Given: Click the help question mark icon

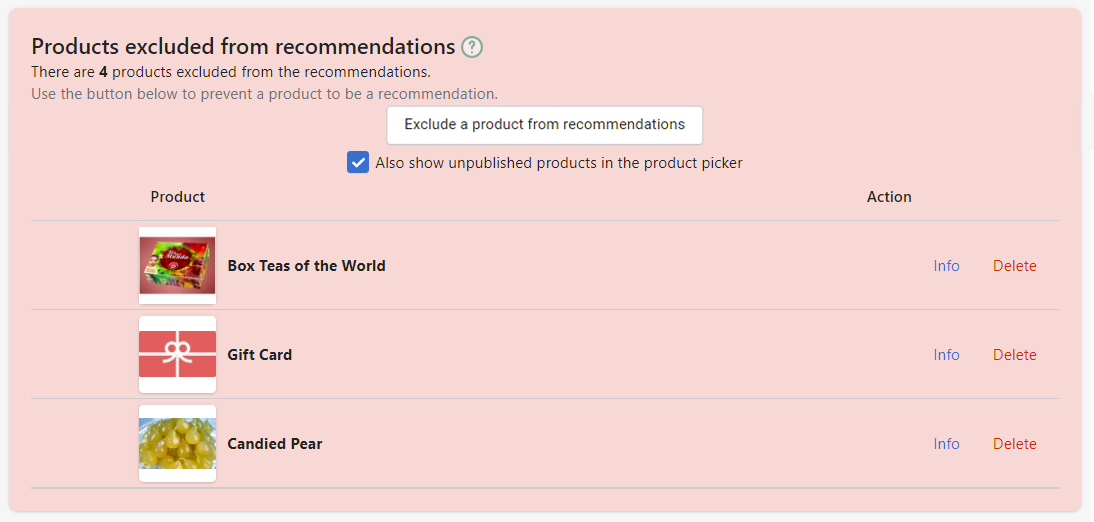Looking at the screenshot, I should pos(472,47).
